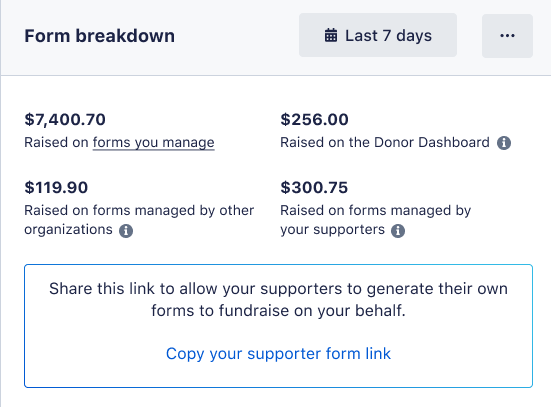551x407 pixels.
Task: Click the info icon beside your supporters
Action: coord(398,231)
